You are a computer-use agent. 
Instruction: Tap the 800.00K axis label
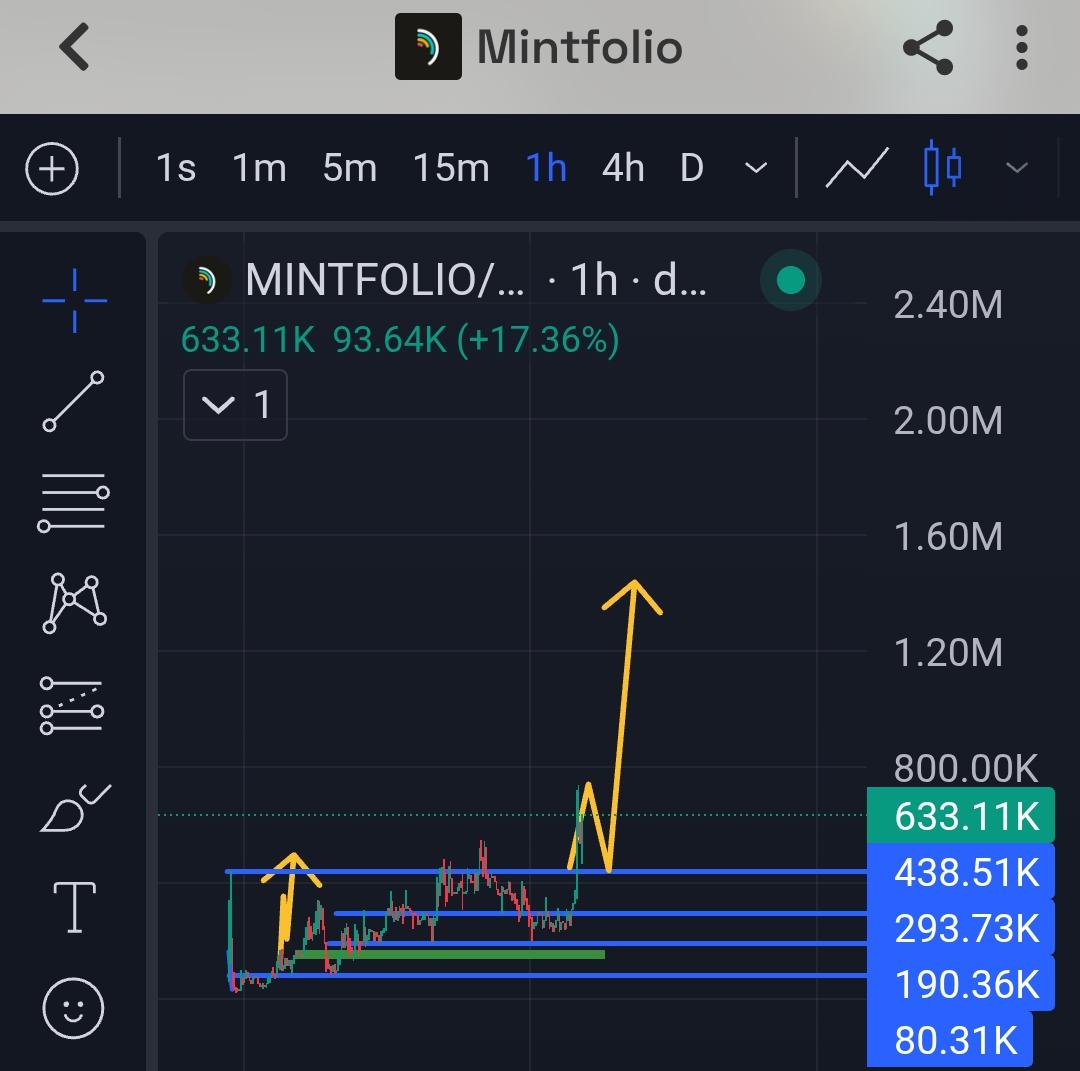click(x=966, y=768)
